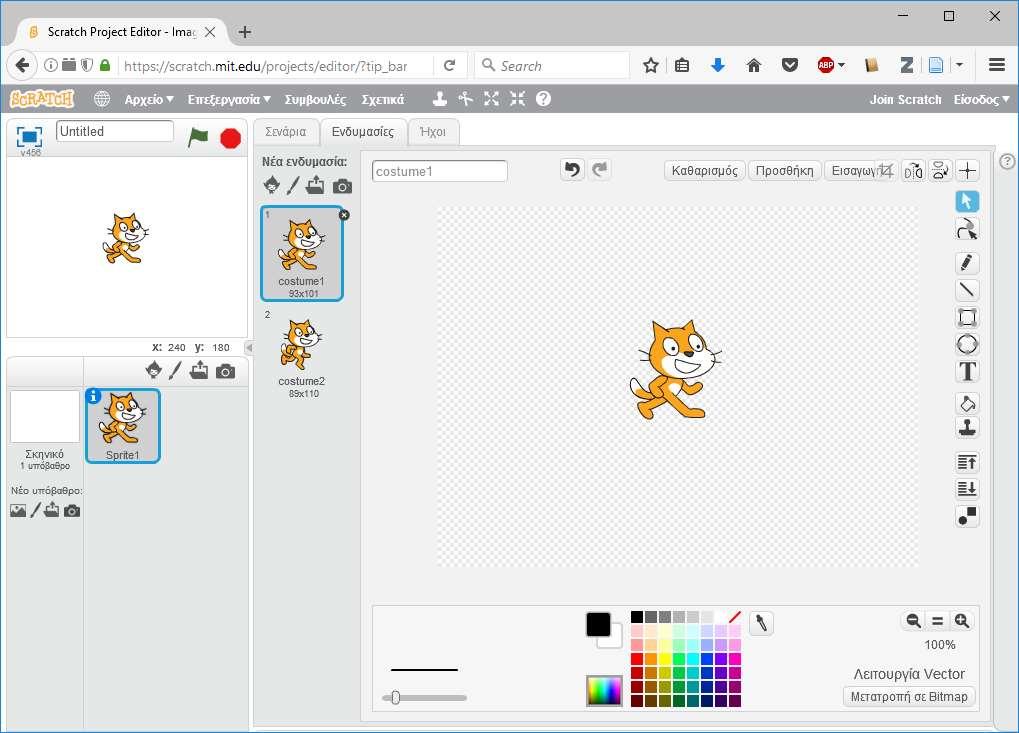Create new sprite from camera

(x=226, y=372)
